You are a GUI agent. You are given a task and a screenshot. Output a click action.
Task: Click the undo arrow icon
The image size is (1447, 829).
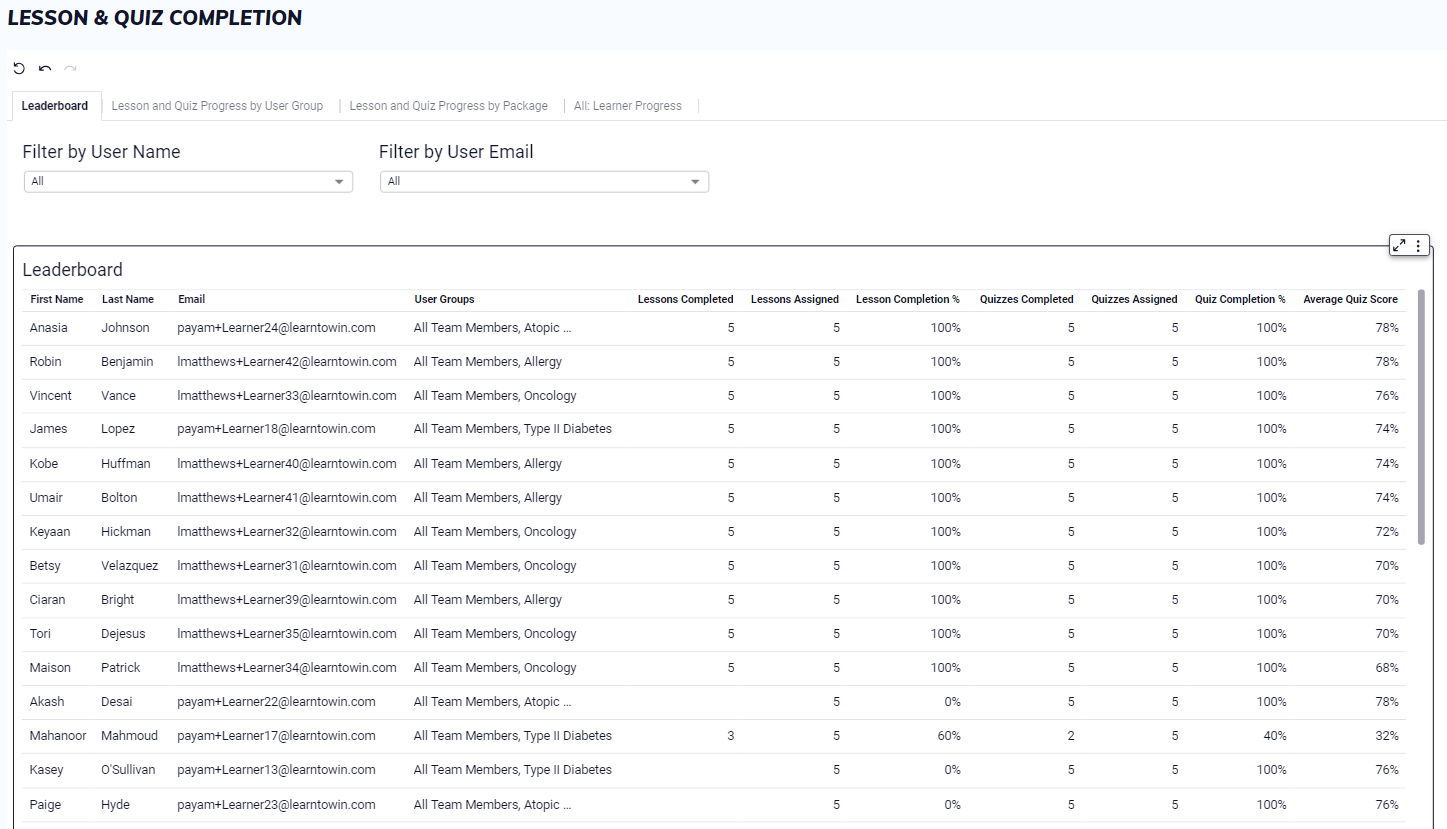[x=45, y=69]
